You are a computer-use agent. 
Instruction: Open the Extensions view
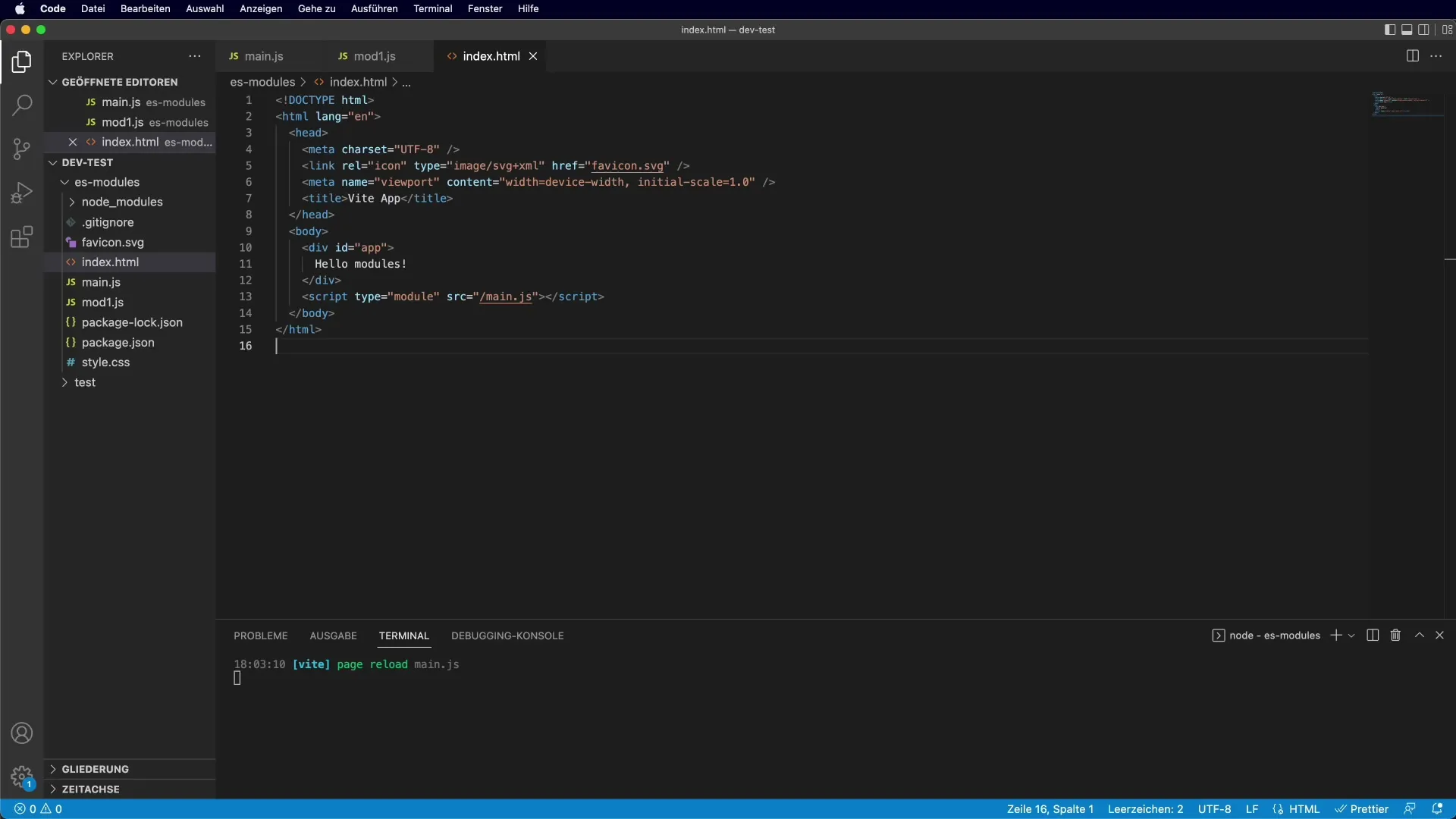pyautogui.click(x=22, y=237)
